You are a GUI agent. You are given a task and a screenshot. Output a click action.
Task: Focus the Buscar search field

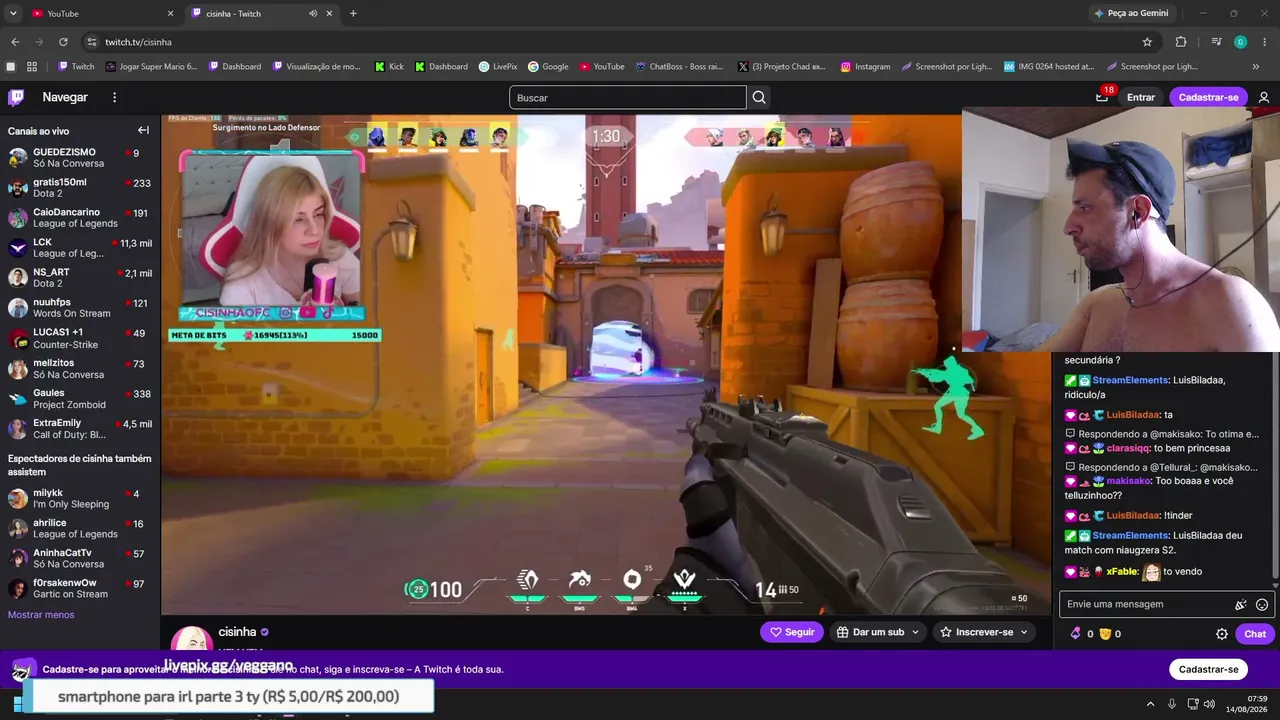click(627, 97)
